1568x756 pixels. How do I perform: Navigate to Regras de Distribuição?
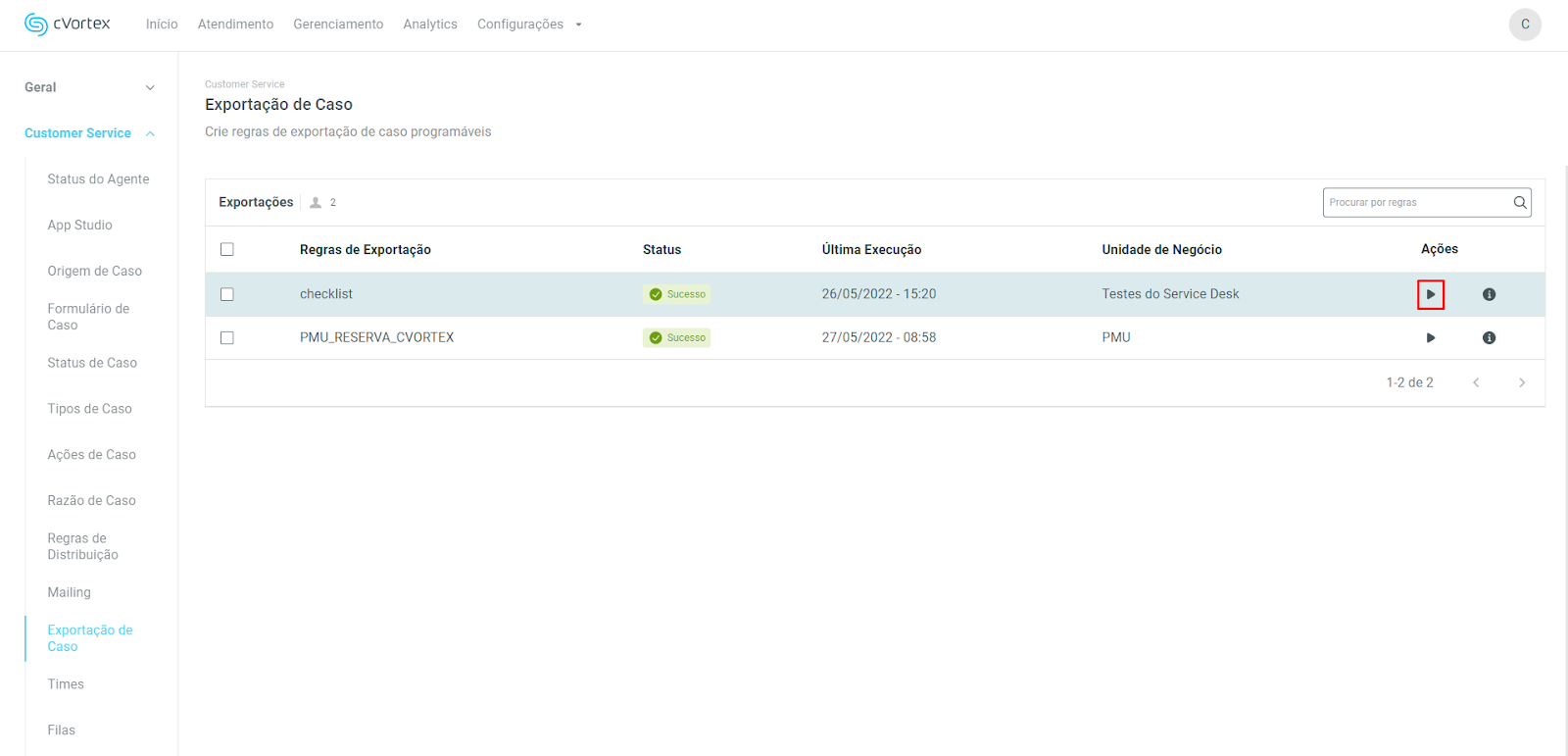coord(82,546)
